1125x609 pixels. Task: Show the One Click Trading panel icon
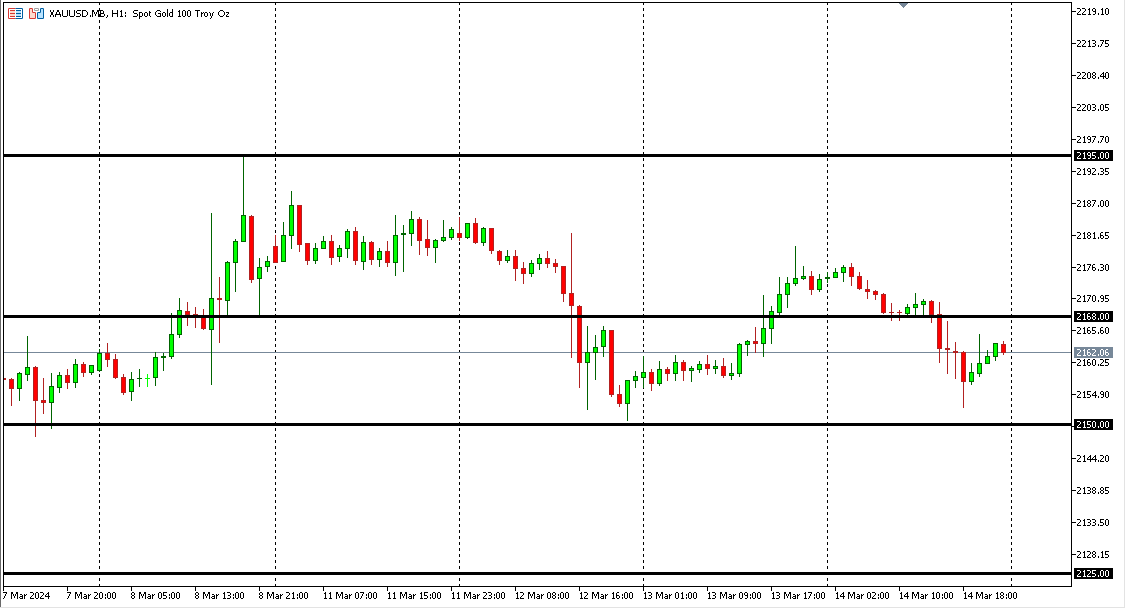click(x=36, y=14)
